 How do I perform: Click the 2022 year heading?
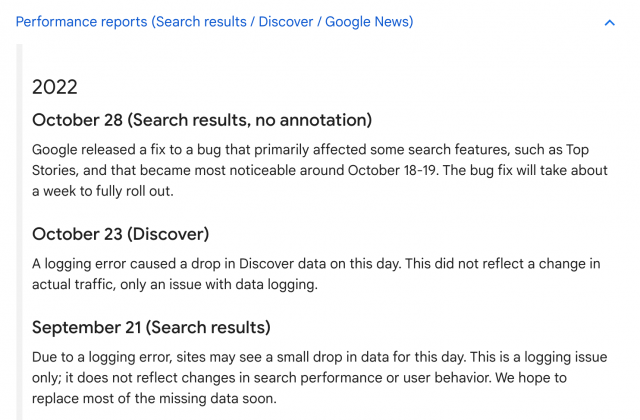click(55, 87)
